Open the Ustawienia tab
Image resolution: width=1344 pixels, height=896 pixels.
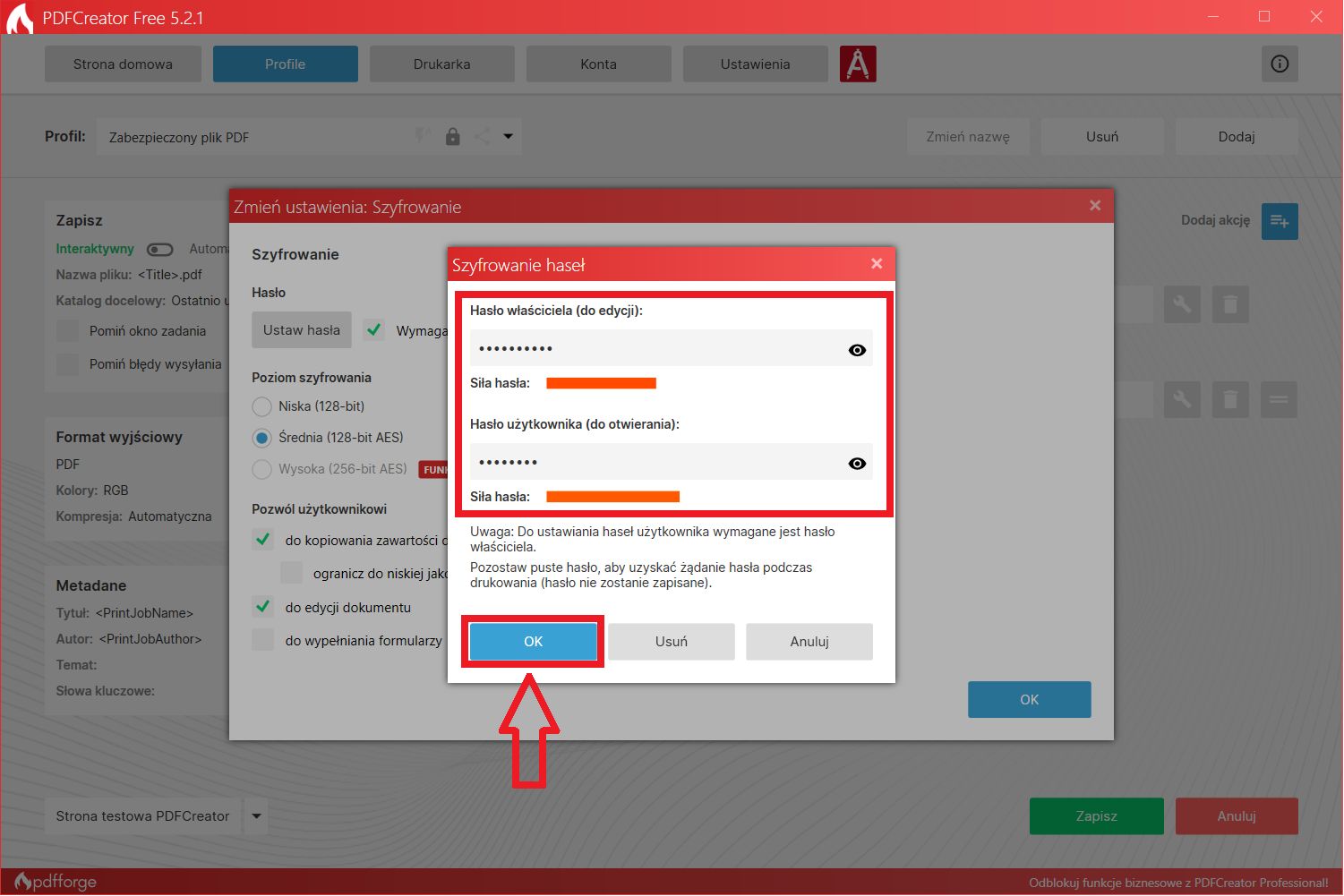(x=755, y=64)
